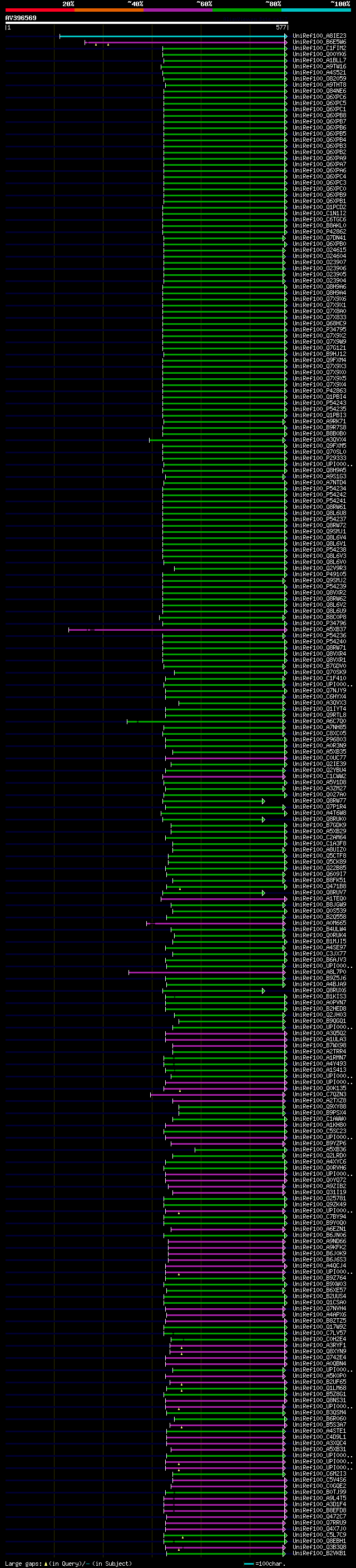Click label UniRef100_C5V4S6
Image resolution: width=356 pixels, height=1568 pixels.
[x=319, y=1481]
